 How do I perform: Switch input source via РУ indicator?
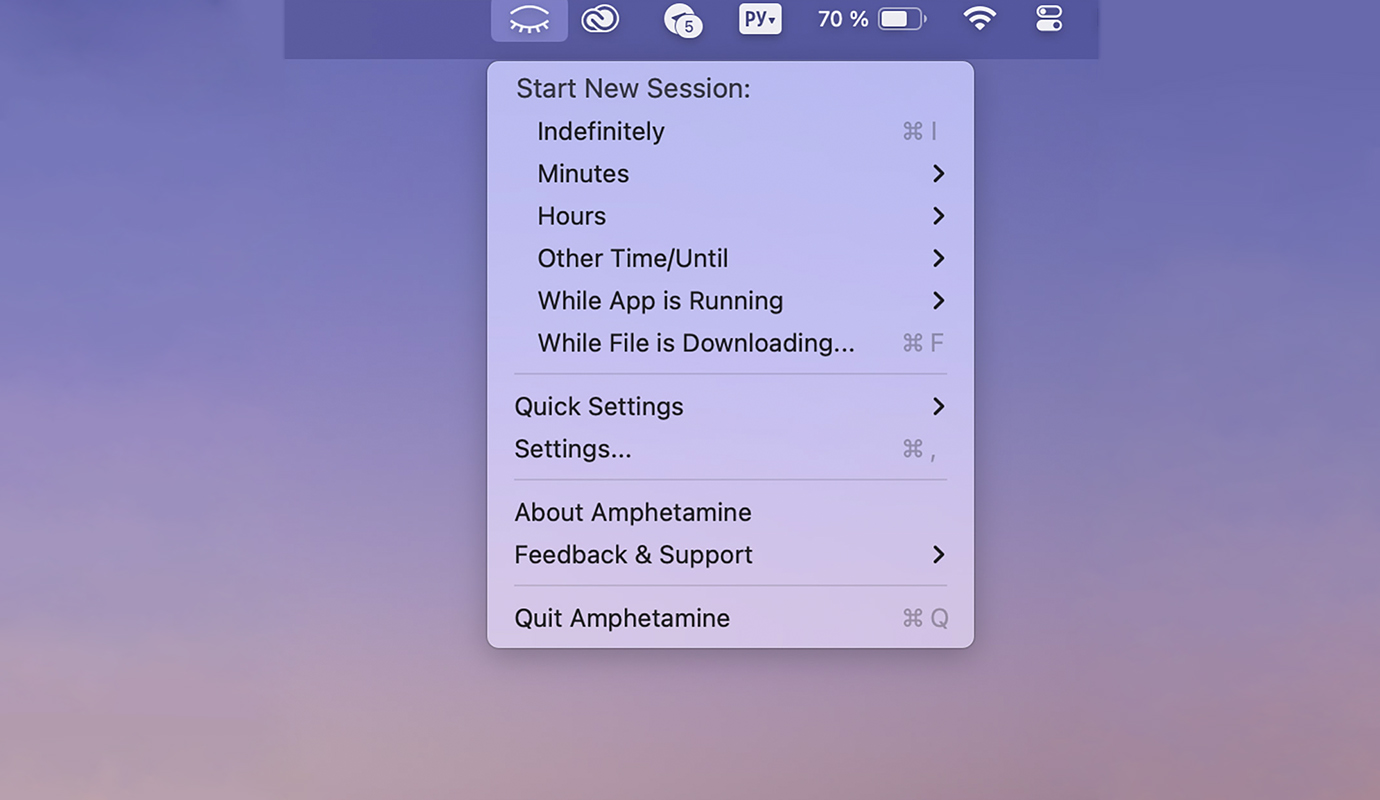[x=760, y=18]
